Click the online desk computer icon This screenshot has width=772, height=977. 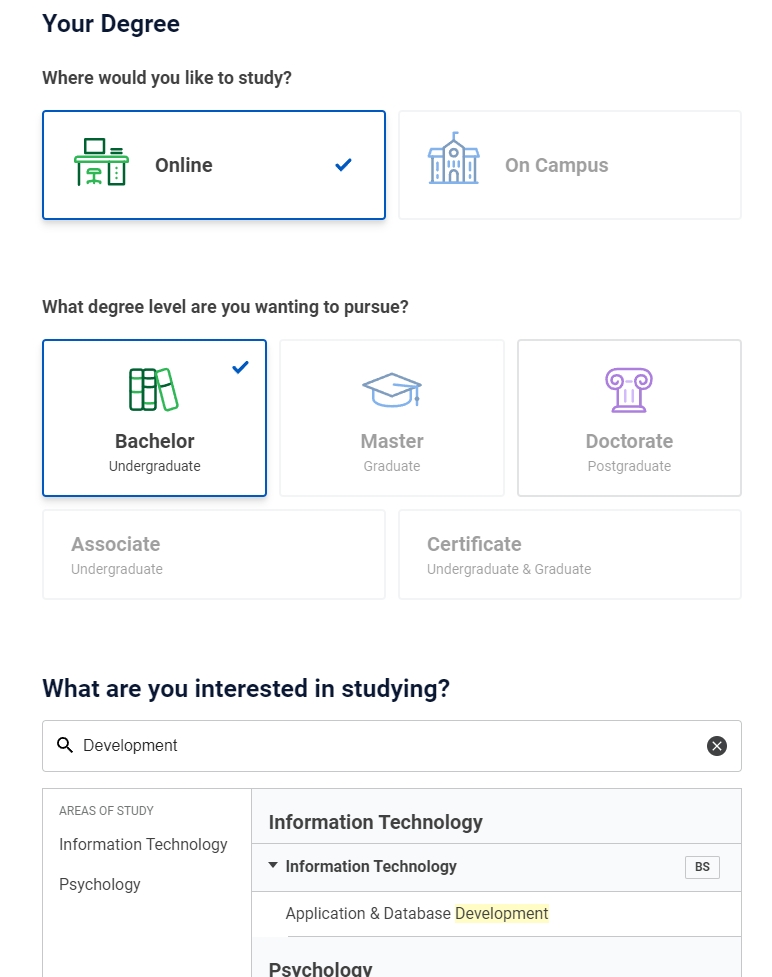tap(101, 162)
